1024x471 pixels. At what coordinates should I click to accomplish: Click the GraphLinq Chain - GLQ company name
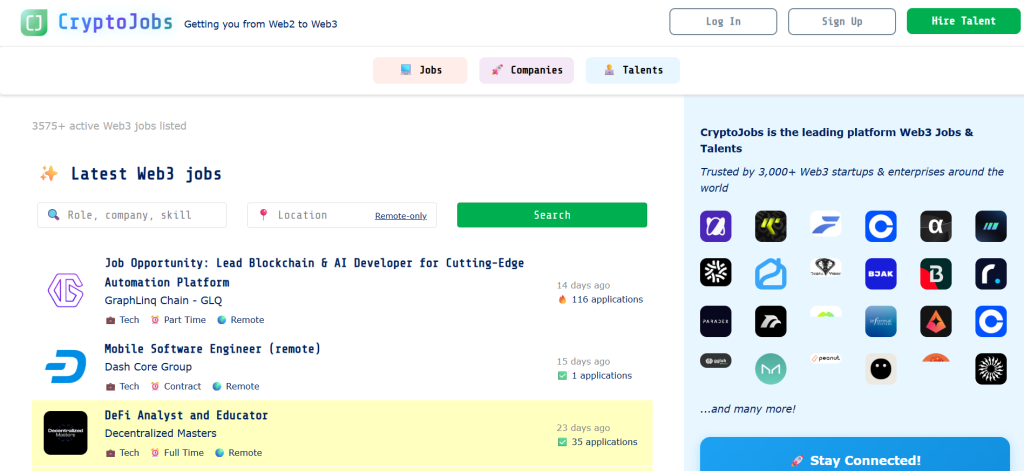coord(163,300)
